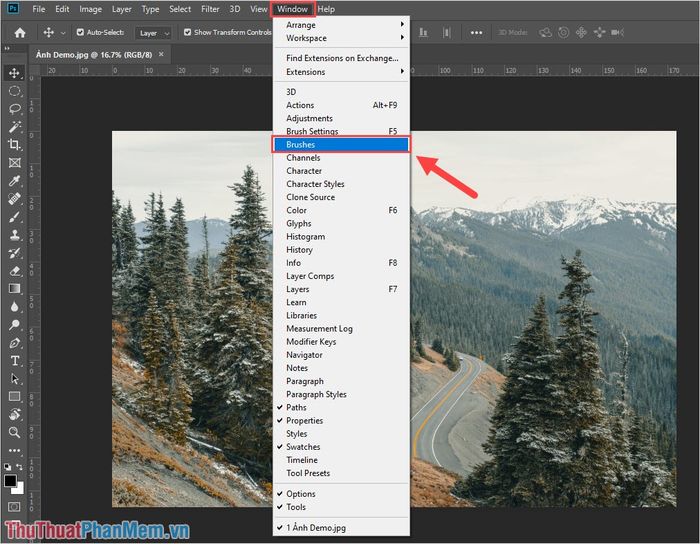Image resolution: width=700 pixels, height=544 pixels.
Task: Uncheck Show Transform Controls
Action: pyautogui.click(x=187, y=32)
